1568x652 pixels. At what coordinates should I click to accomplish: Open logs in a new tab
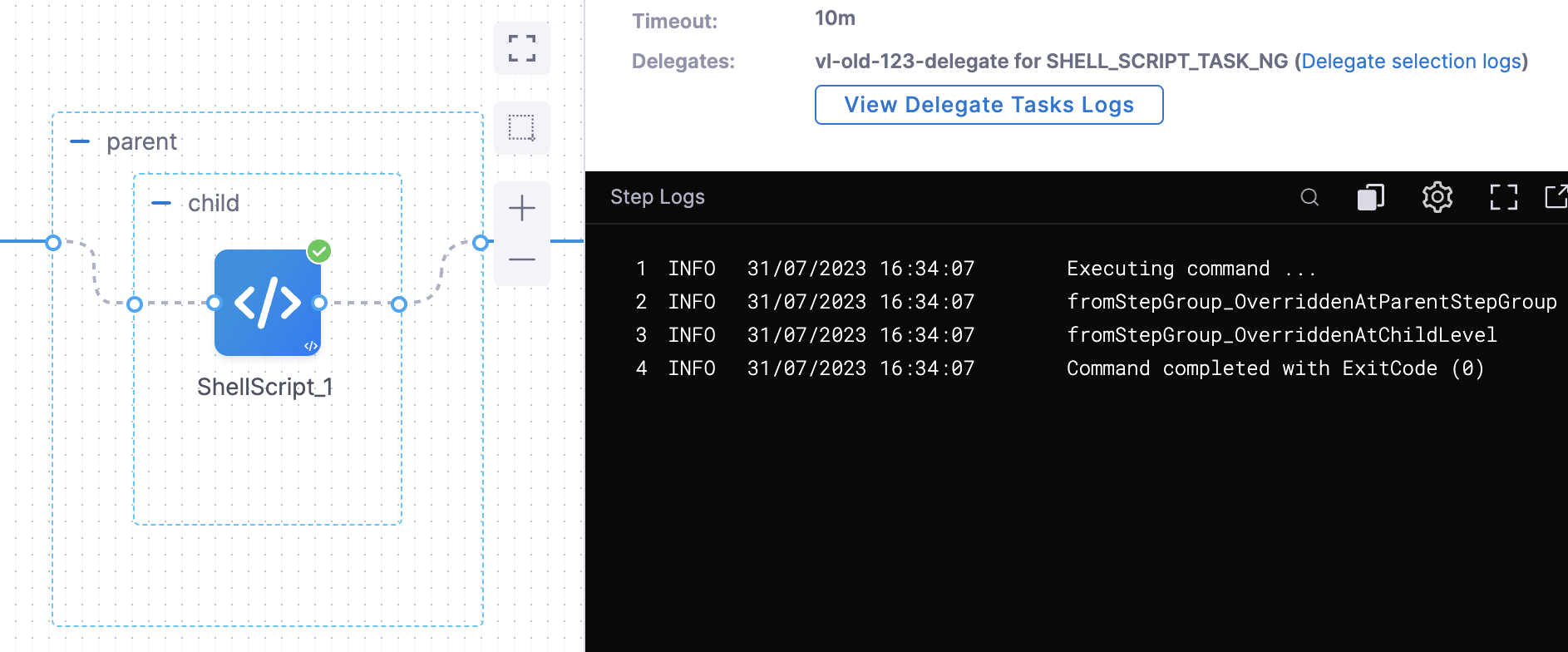pyautogui.click(x=1555, y=197)
